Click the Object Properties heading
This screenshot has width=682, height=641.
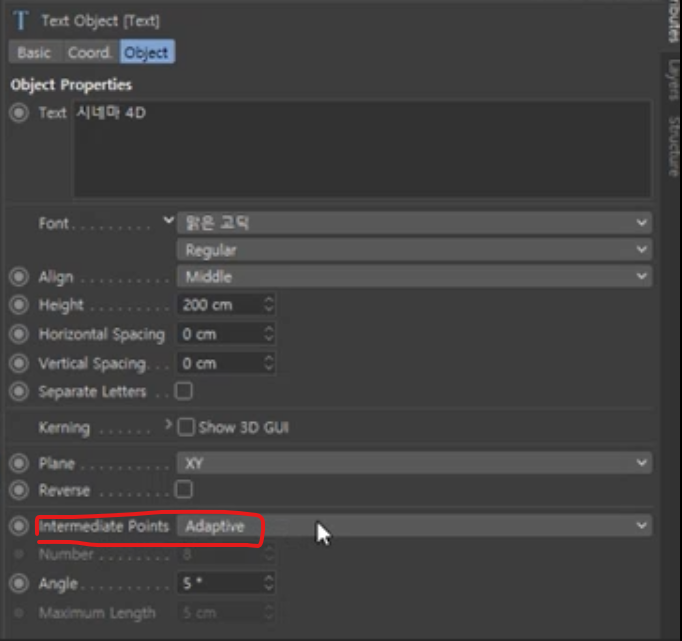[71, 85]
